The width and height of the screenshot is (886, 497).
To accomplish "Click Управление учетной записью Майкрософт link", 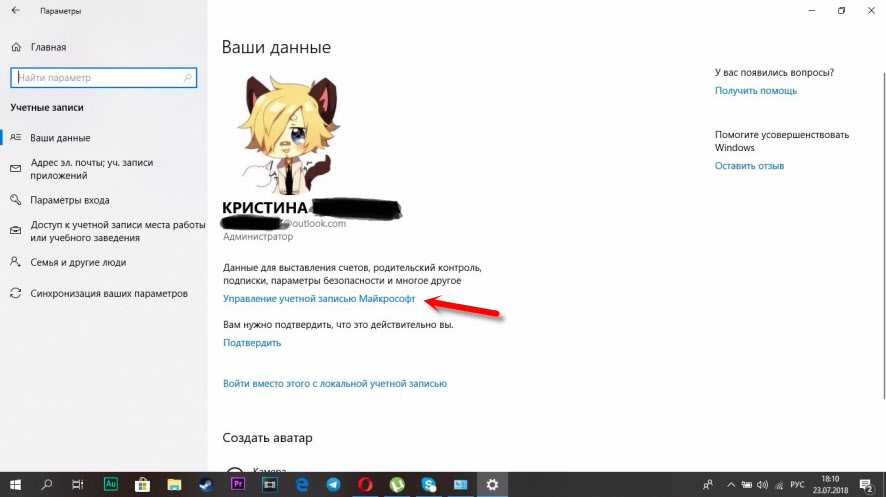I will tap(319, 299).
